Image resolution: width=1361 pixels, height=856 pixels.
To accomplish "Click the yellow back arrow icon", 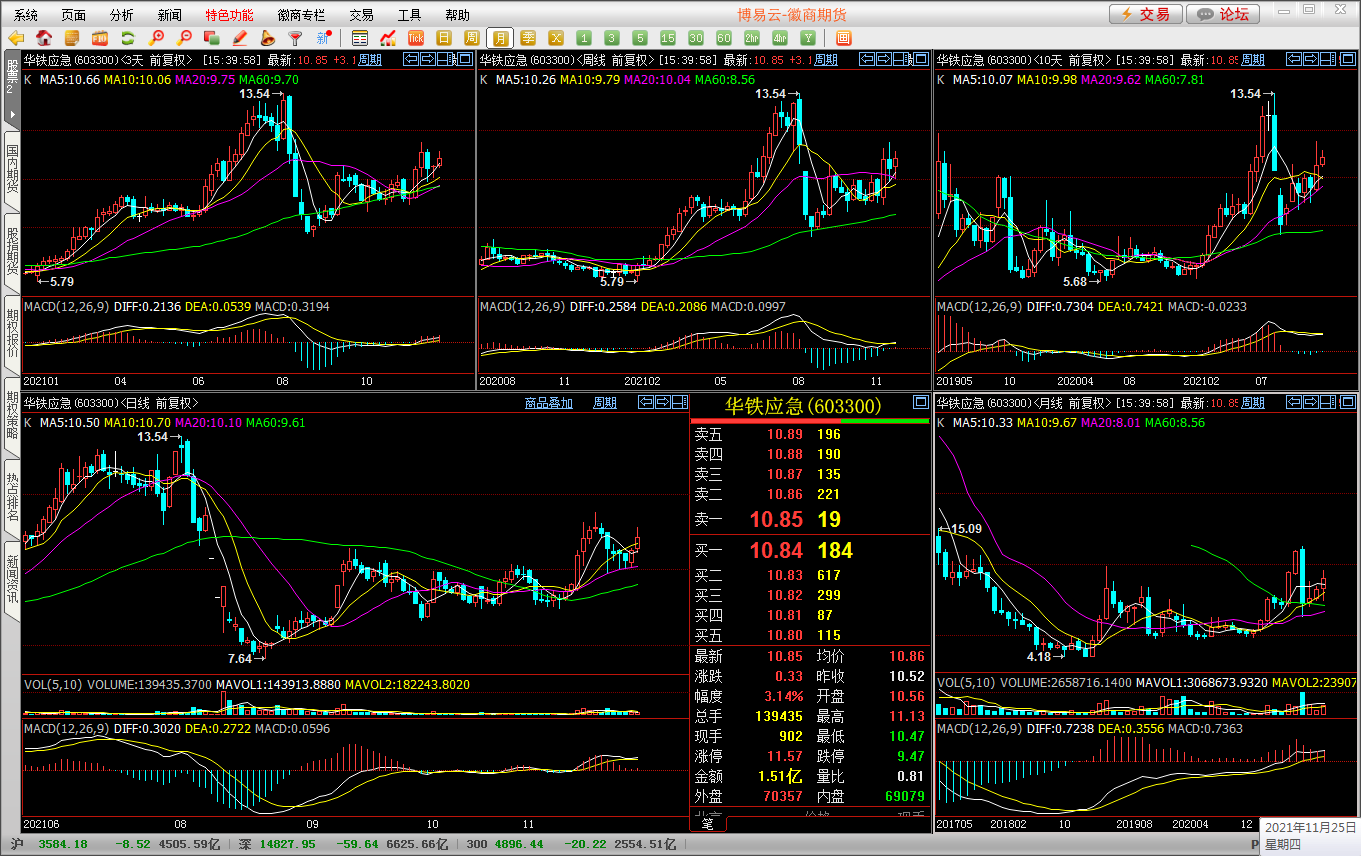I will point(16,38).
